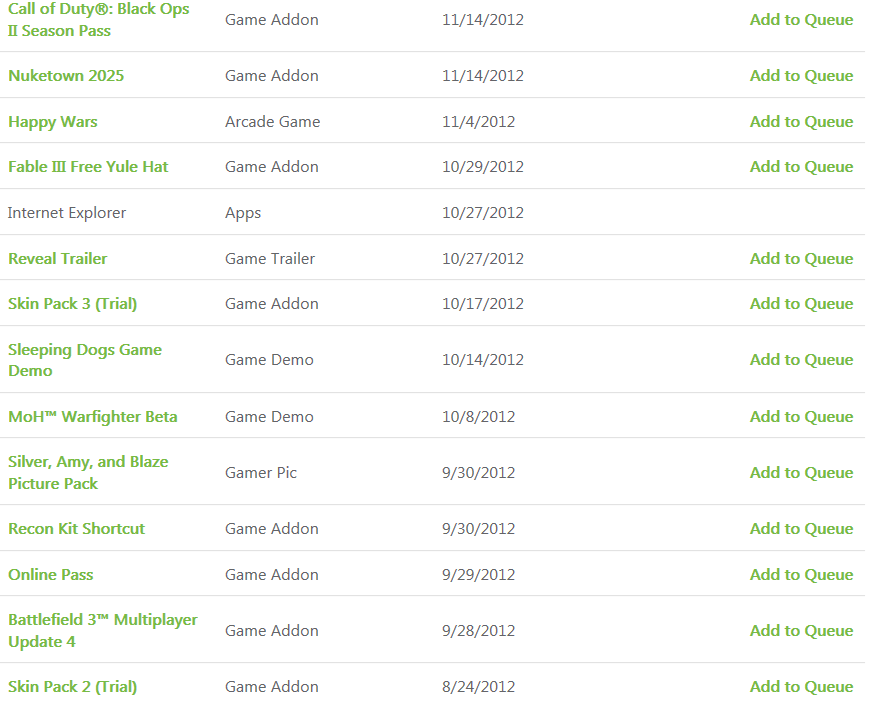Open the Reveal Trailer link
871x708 pixels.
coord(58,259)
